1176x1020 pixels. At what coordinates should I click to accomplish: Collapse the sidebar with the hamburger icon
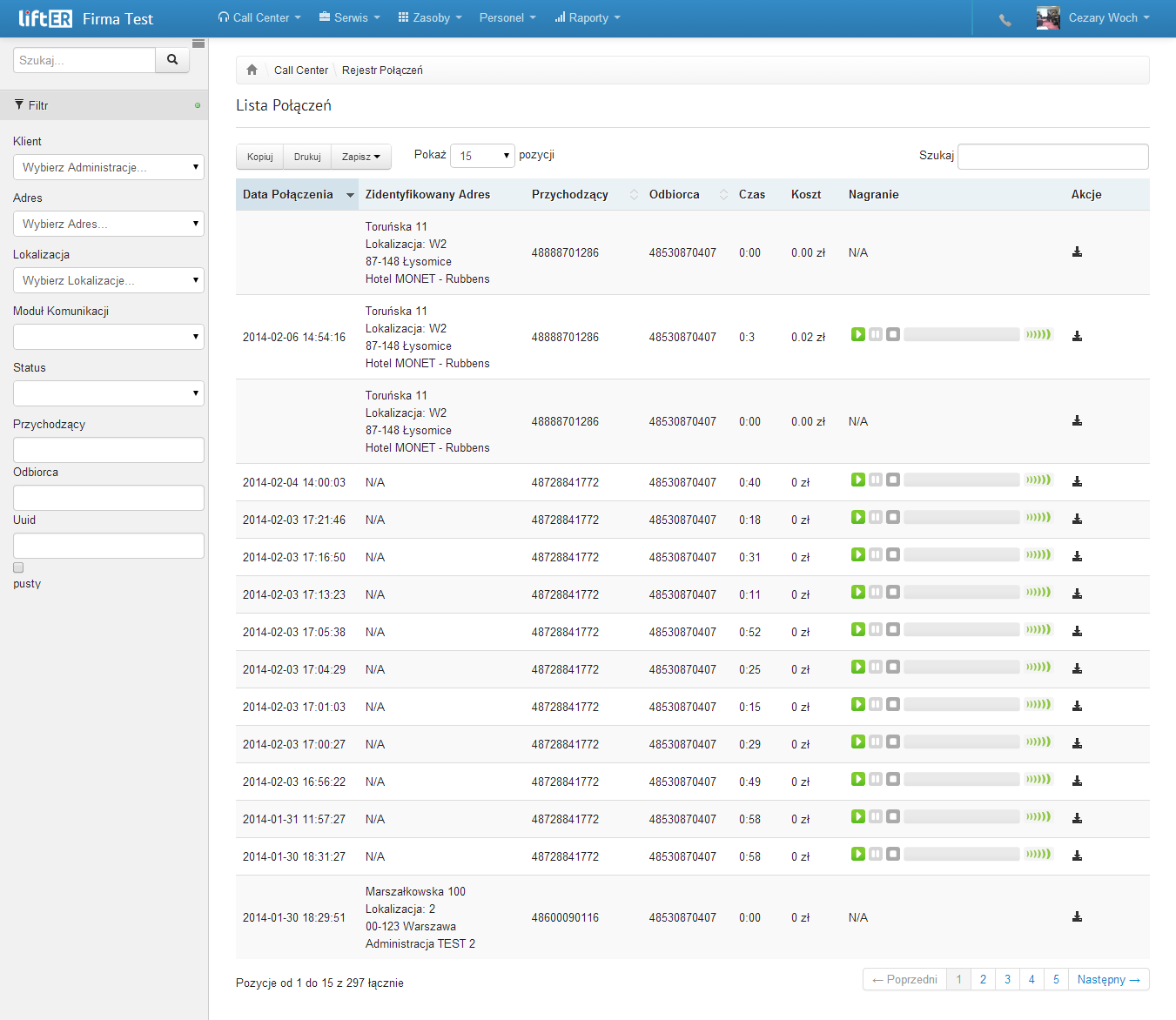pos(198,44)
